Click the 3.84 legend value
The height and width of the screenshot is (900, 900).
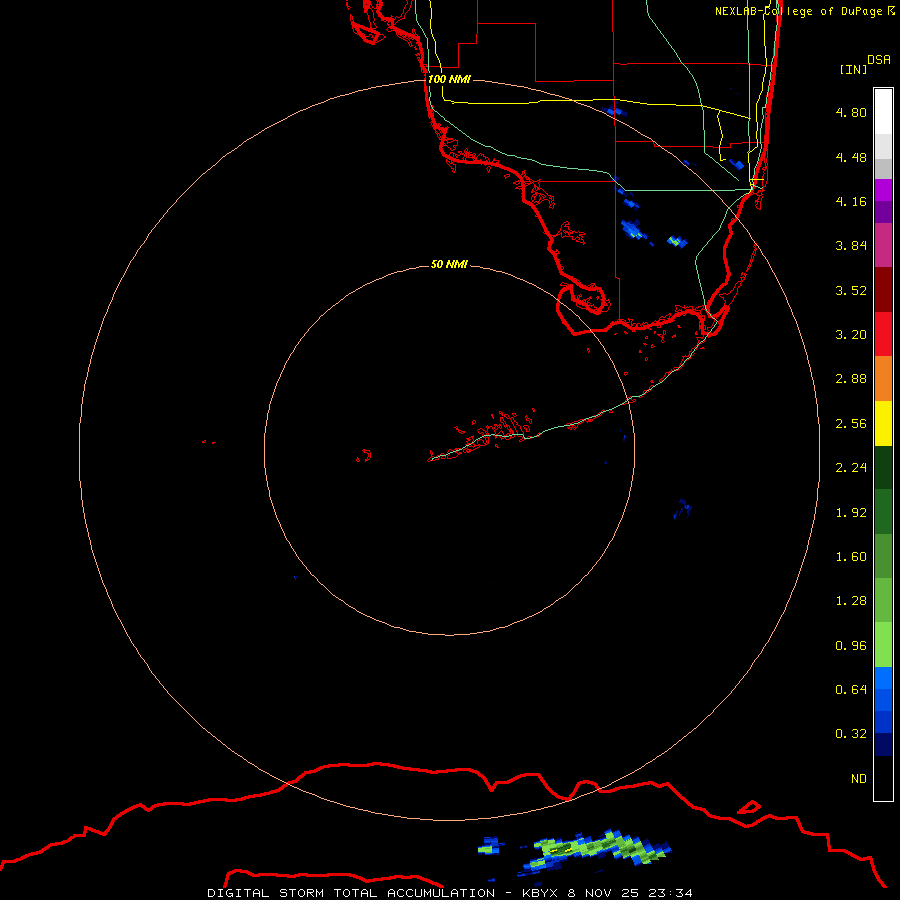tap(851, 246)
